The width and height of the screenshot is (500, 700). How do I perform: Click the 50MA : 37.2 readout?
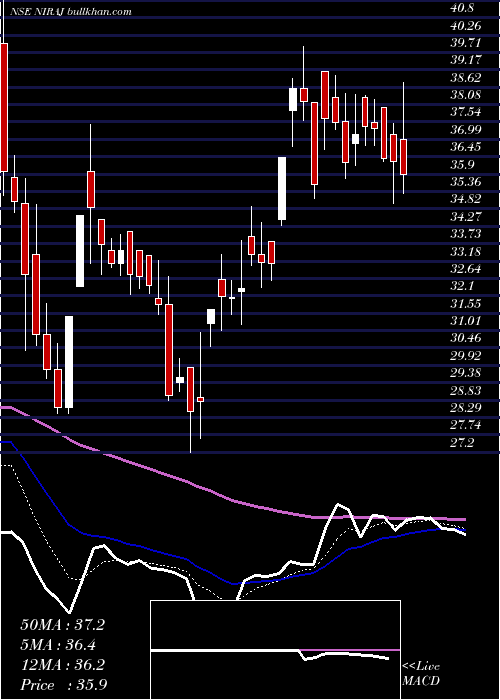62,625
